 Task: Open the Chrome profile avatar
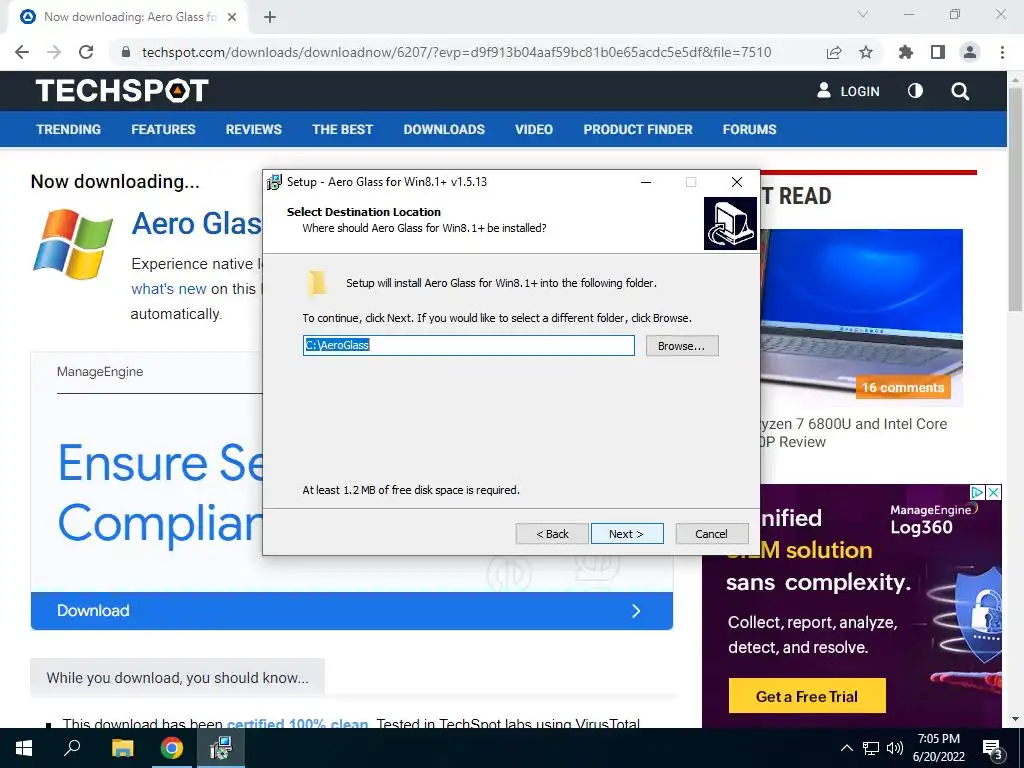(x=970, y=52)
